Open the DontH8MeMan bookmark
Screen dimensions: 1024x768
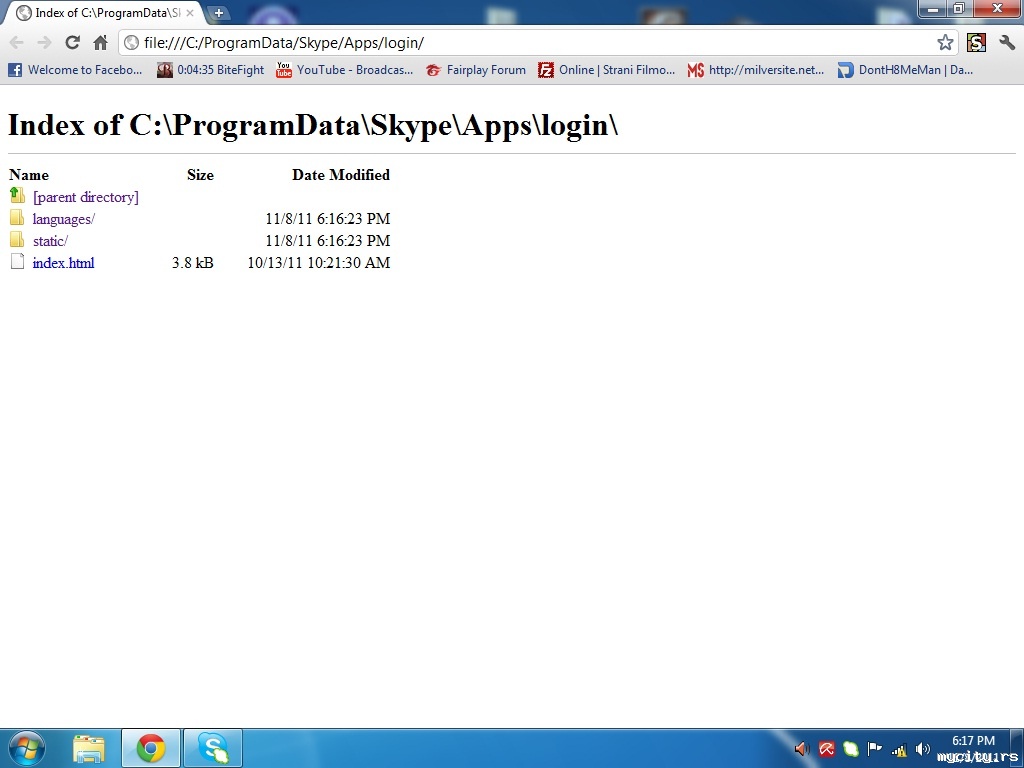[x=905, y=70]
